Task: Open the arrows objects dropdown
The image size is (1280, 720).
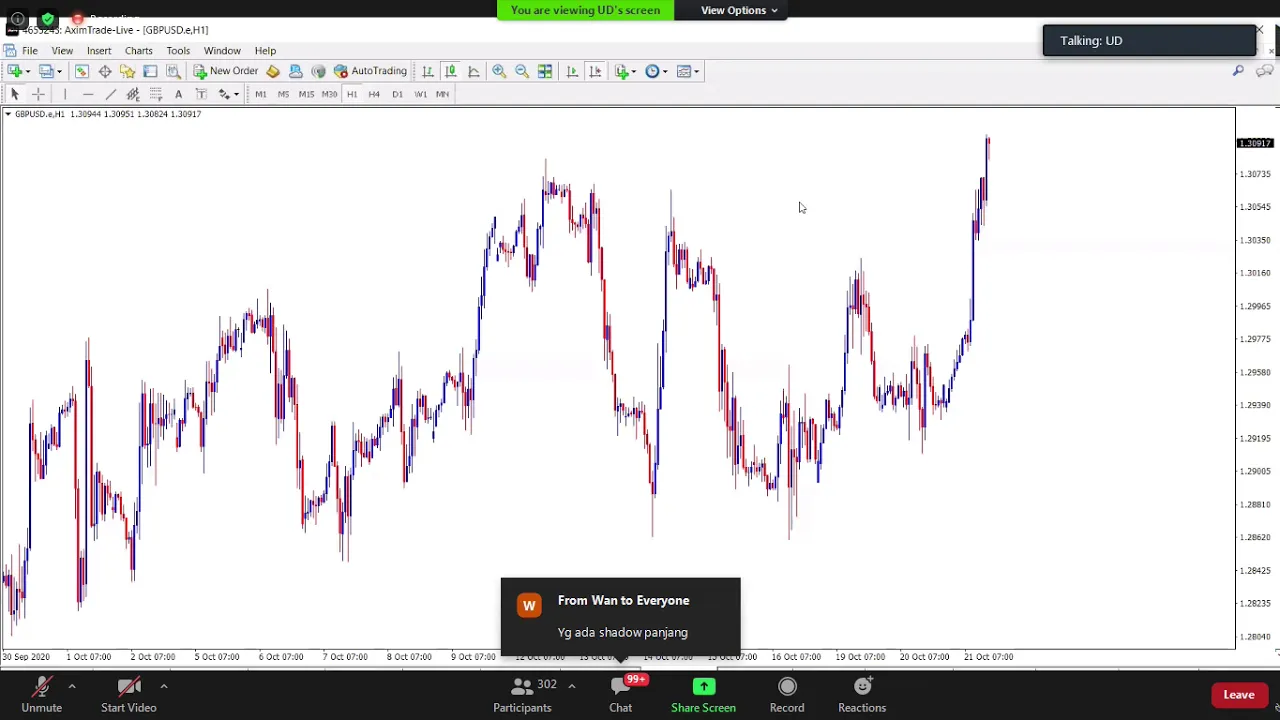Action: click(x=228, y=94)
